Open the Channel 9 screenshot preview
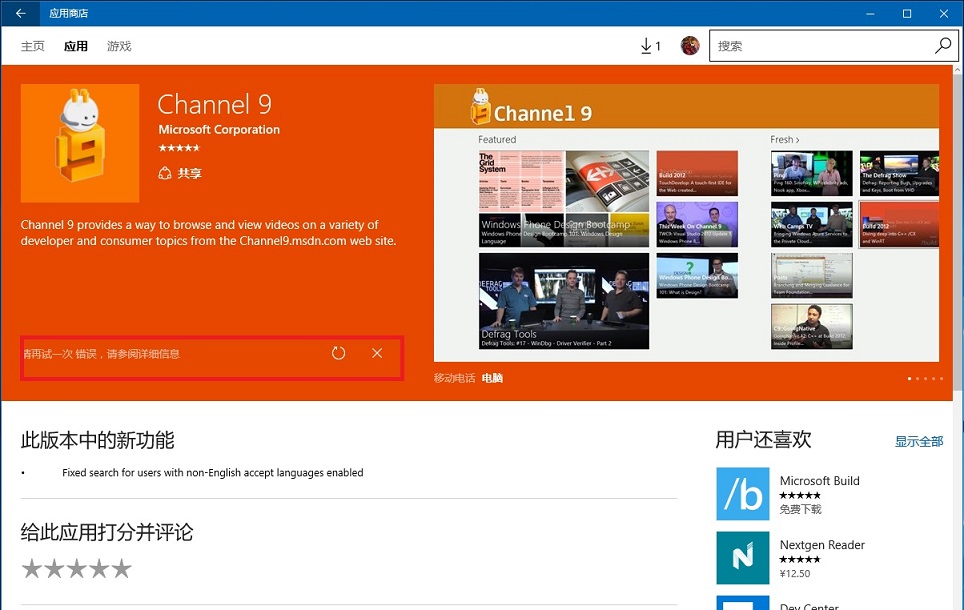The height and width of the screenshot is (610, 964). (x=686, y=223)
